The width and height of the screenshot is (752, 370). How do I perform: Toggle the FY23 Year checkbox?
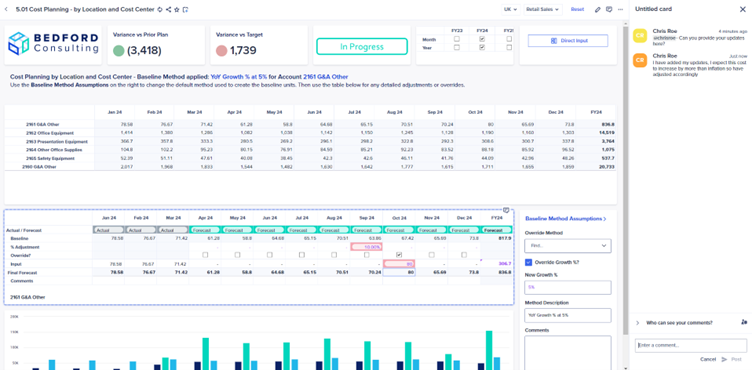tap(457, 48)
